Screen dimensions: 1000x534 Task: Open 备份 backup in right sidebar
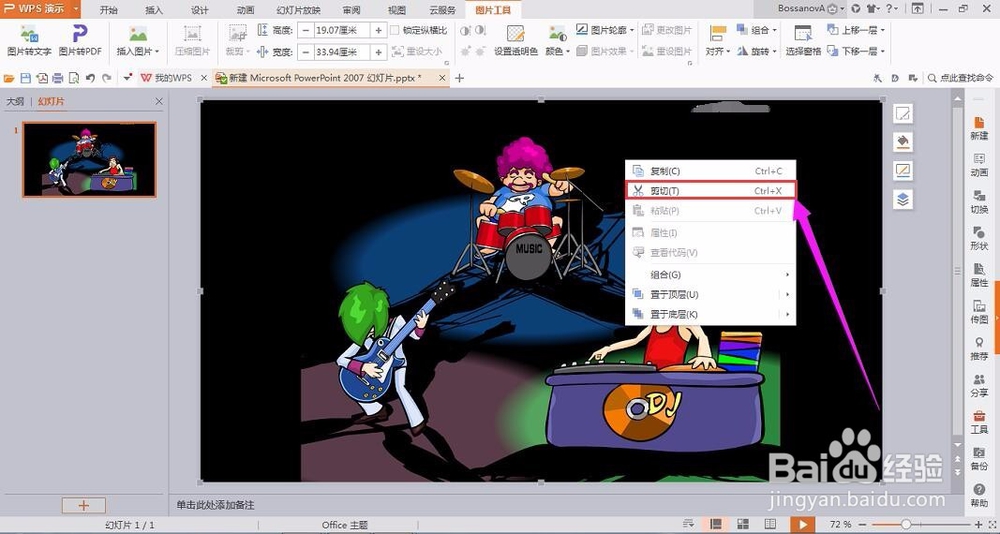pos(979,458)
